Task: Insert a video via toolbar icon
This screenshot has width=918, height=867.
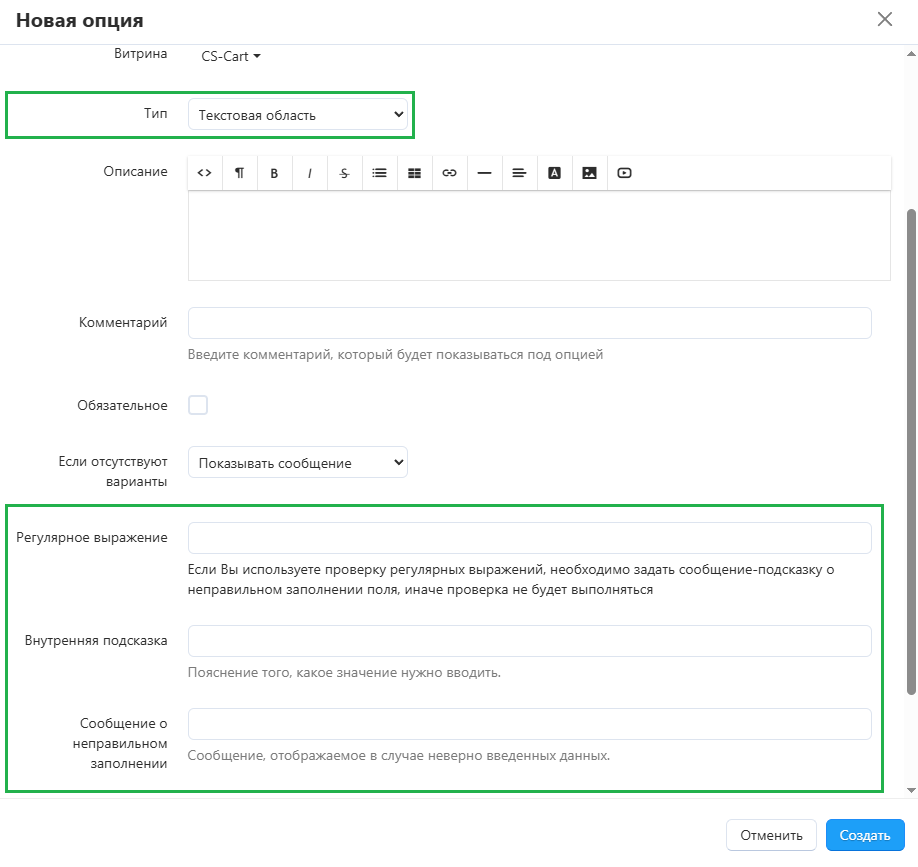Action: (x=624, y=173)
